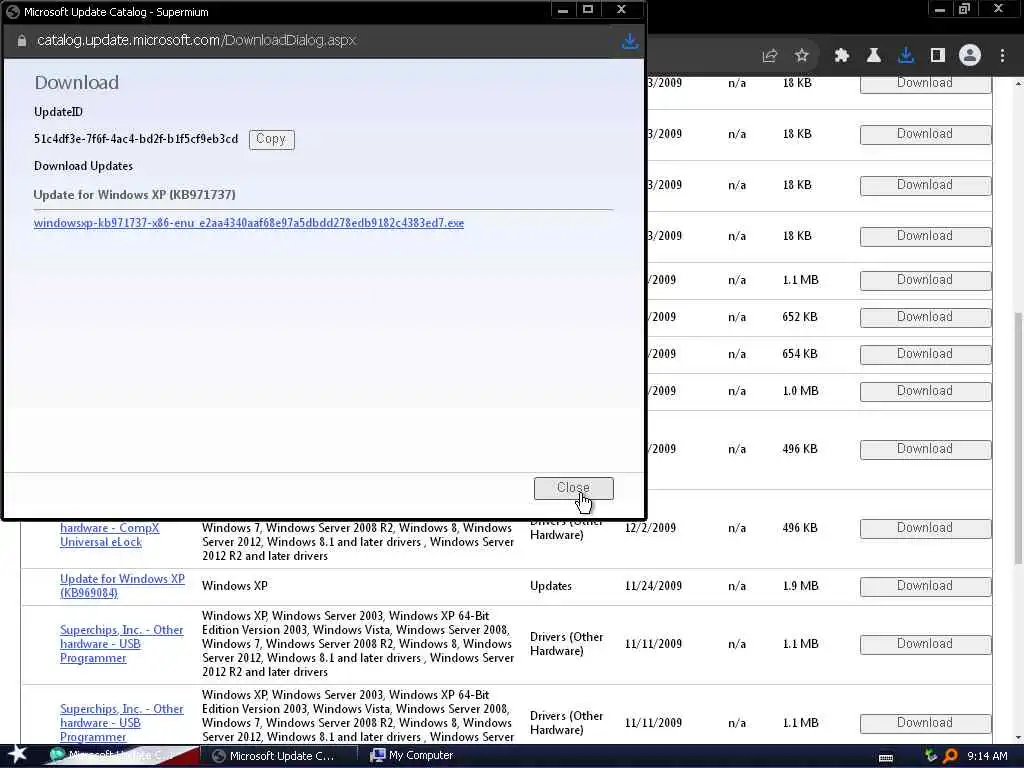The width and height of the screenshot is (1024, 768).
Task: Click the flask labs icon in the toolbar
Action: [x=873, y=56]
